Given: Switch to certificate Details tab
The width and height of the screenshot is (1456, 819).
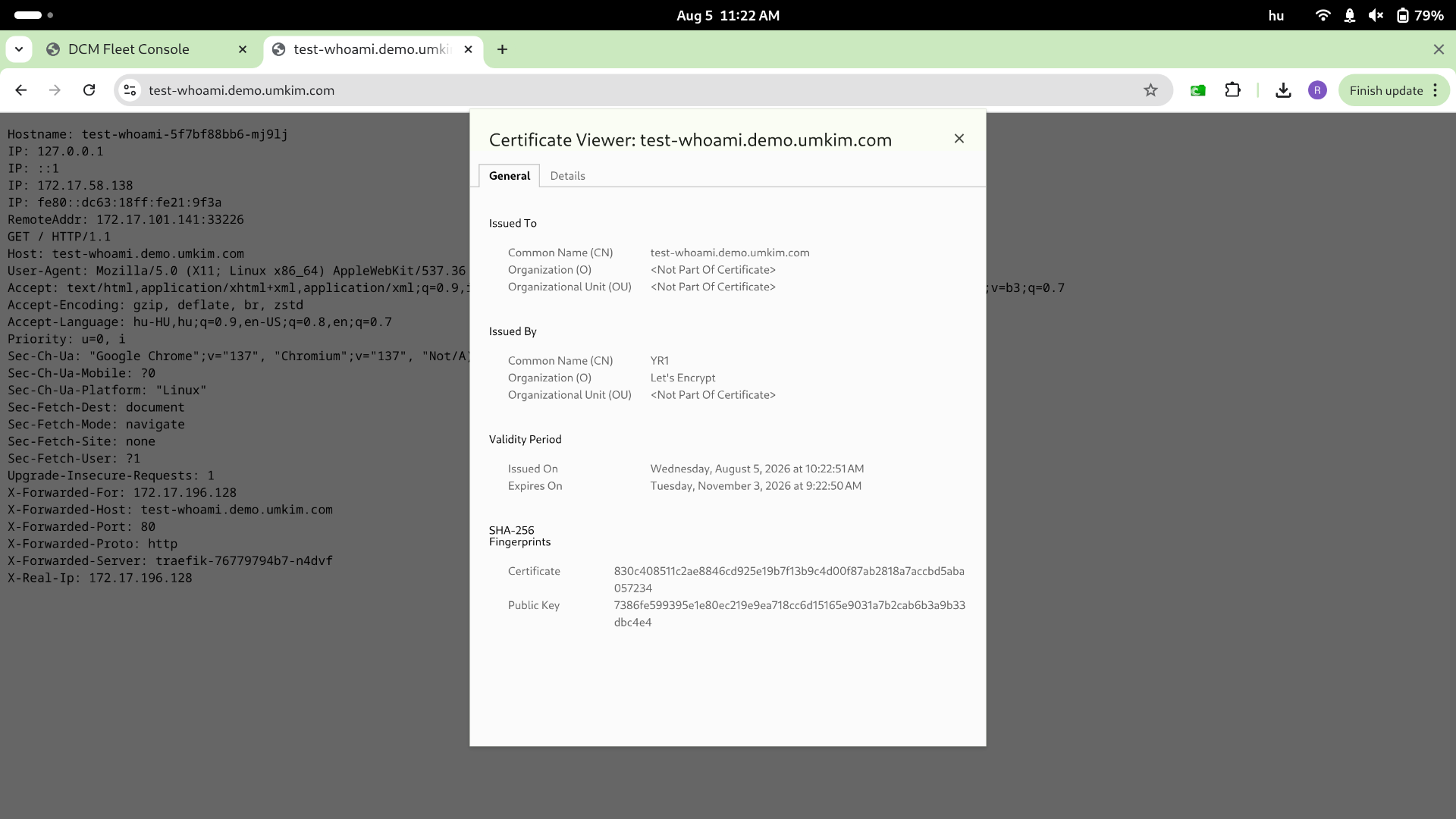Looking at the screenshot, I should coord(567,176).
